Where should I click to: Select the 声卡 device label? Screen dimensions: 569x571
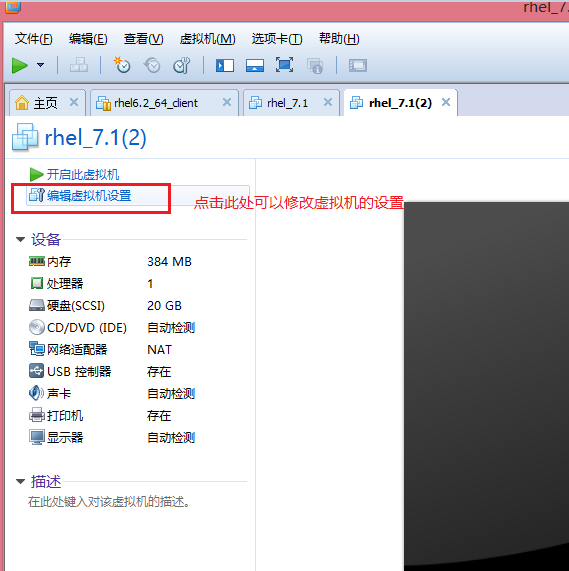(59, 393)
